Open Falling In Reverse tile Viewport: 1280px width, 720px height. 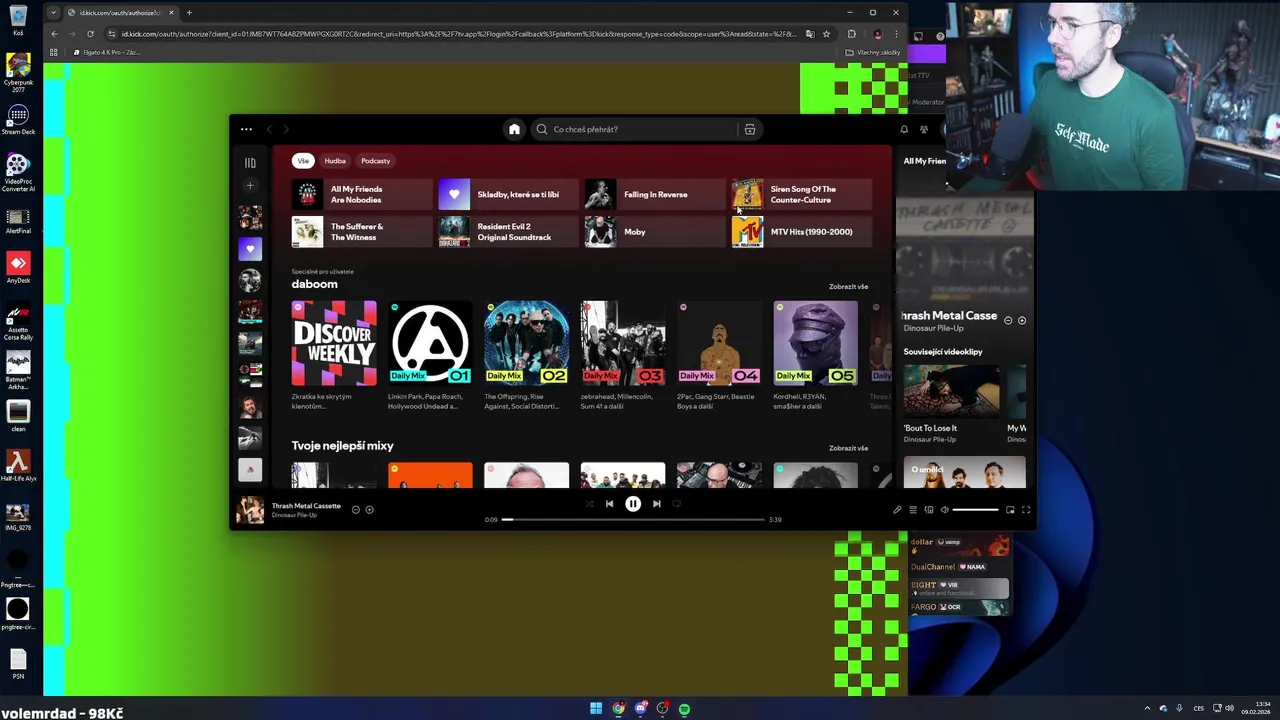[655, 194]
